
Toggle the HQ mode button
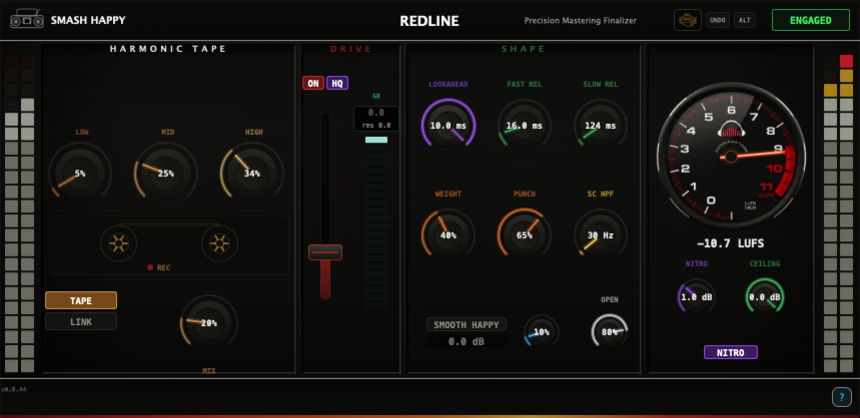(x=337, y=83)
